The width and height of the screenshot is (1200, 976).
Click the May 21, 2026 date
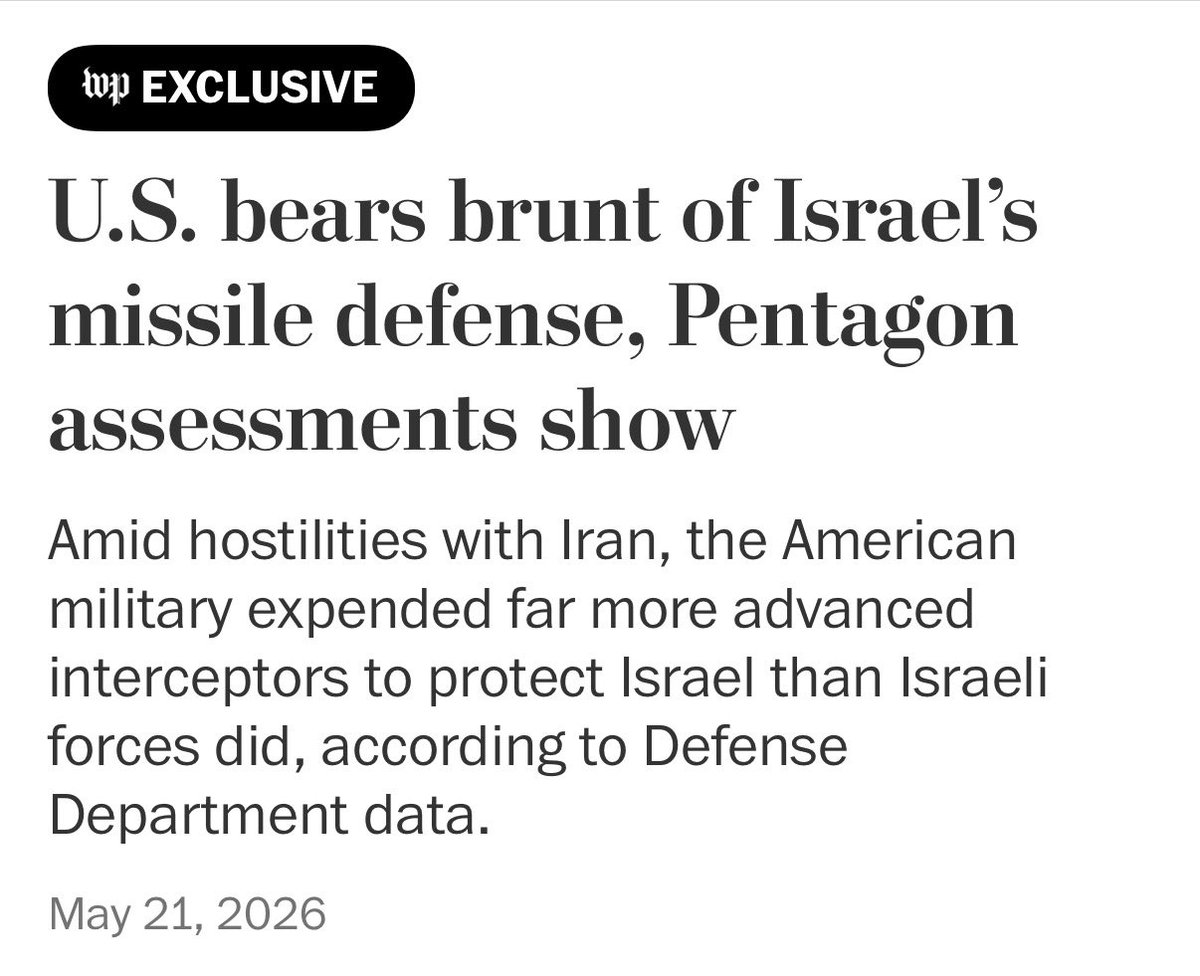[x=187, y=914]
